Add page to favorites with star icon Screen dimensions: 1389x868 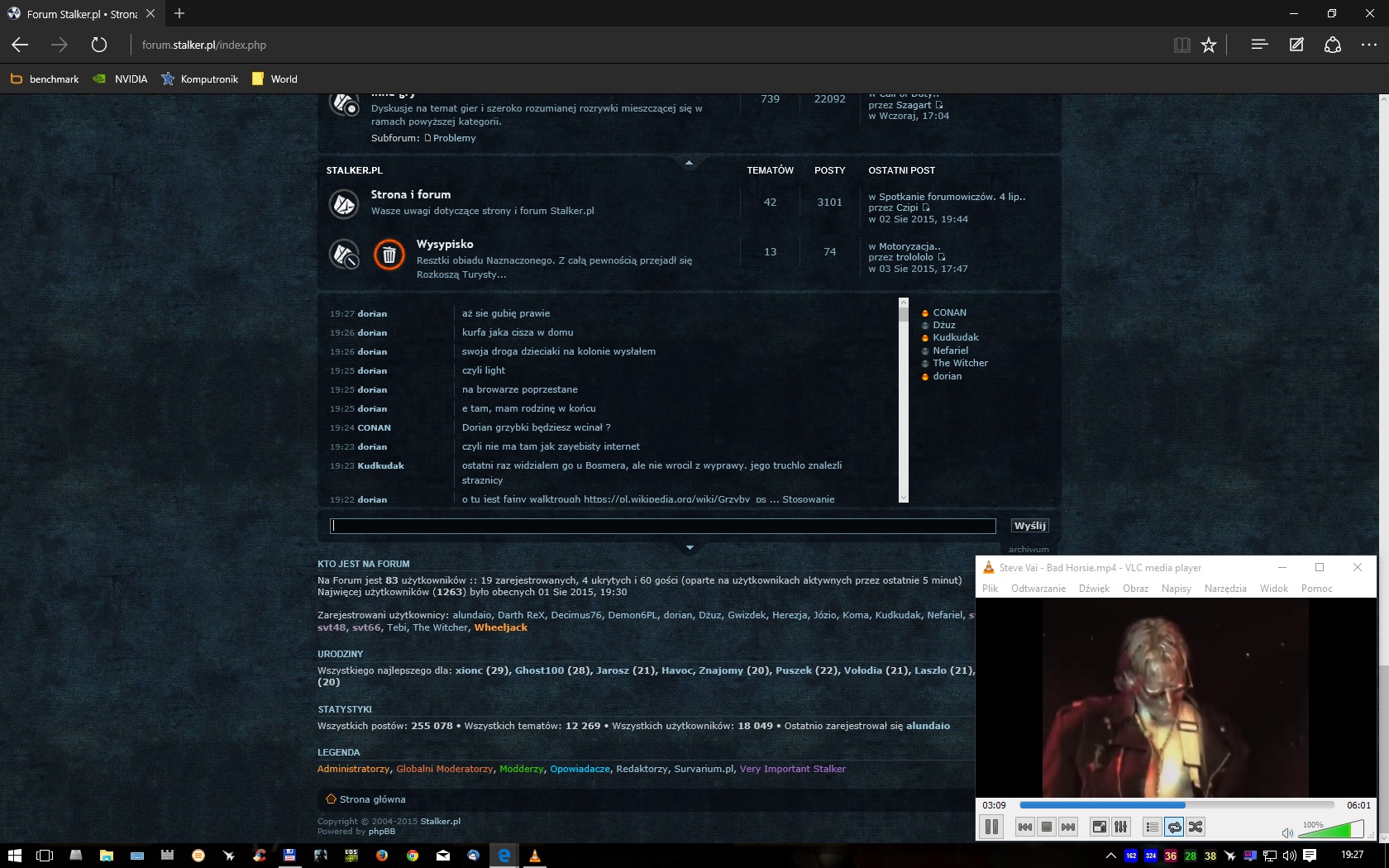tap(1209, 45)
